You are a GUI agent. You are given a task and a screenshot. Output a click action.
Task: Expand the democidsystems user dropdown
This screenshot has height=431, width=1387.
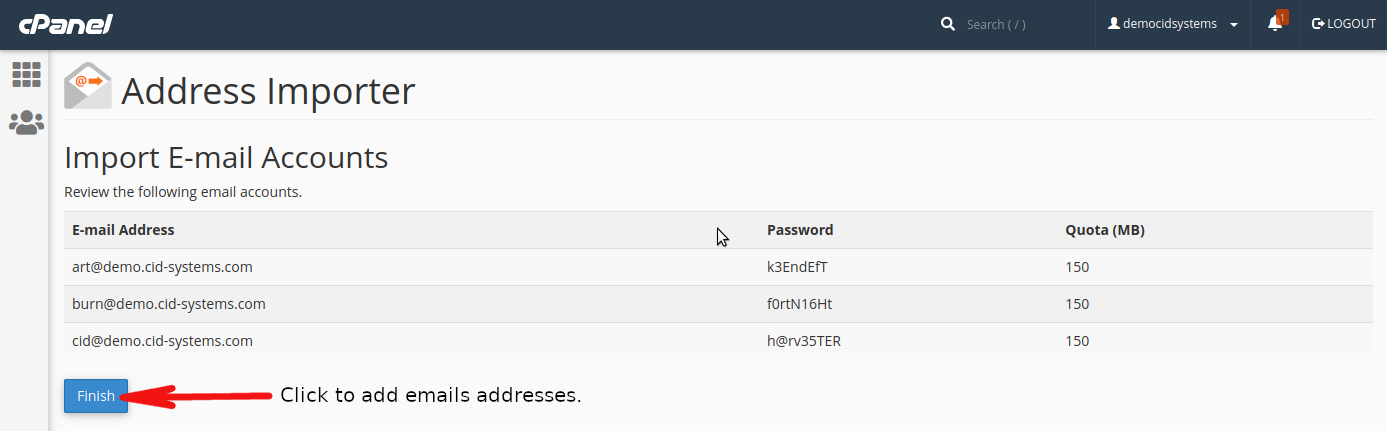pyautogui.click(x=1173, y=24)
